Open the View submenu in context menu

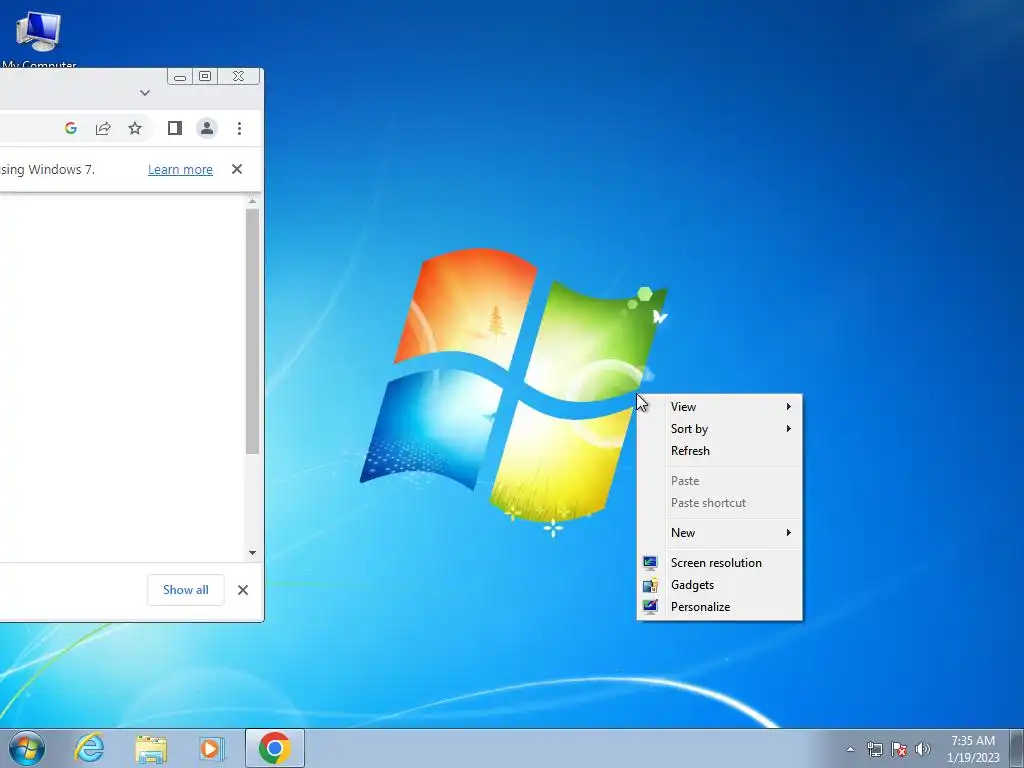click(720, 406)
